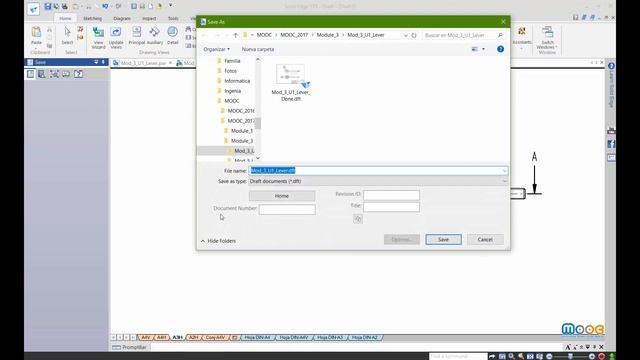Click Save command bar options arrow
The width and height of the screenshot is (640, 360).
pyautogui.click(x=96, y=62)
